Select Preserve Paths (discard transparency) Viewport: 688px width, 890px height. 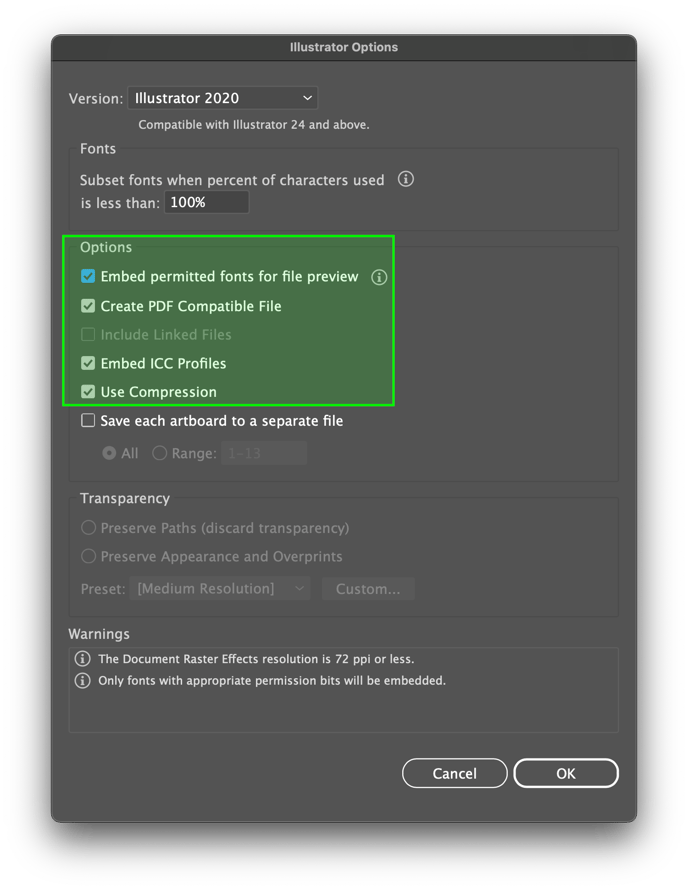pos(89,528)
